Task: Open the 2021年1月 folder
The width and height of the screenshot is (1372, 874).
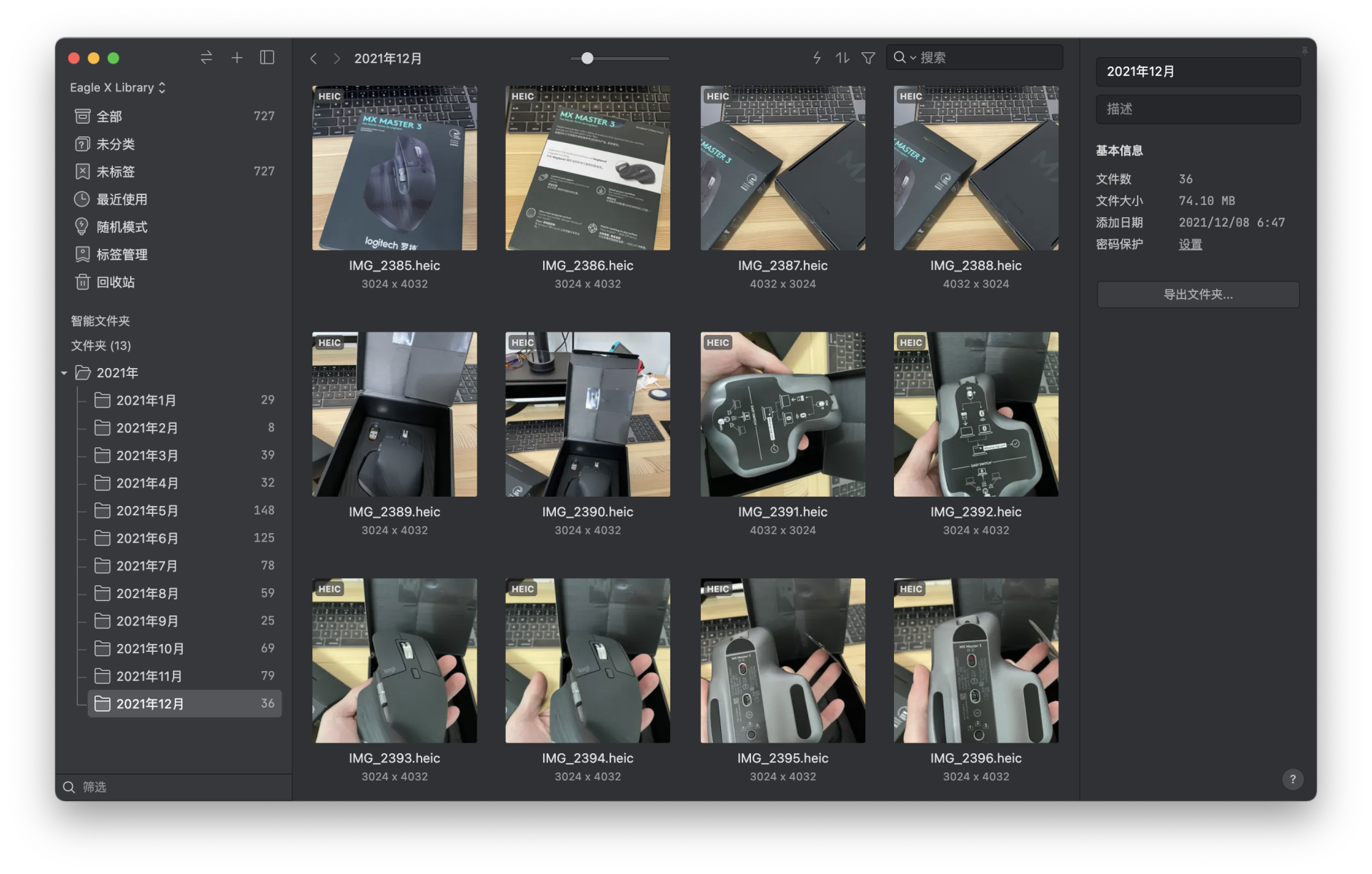Action: coord(184,400)
